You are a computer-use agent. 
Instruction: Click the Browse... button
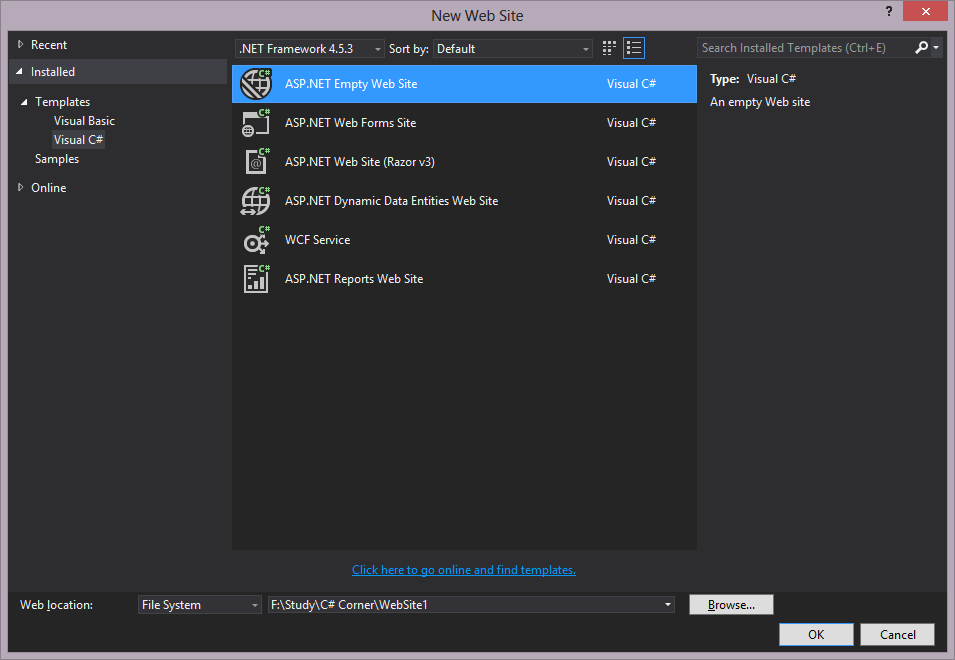point(731,605)
